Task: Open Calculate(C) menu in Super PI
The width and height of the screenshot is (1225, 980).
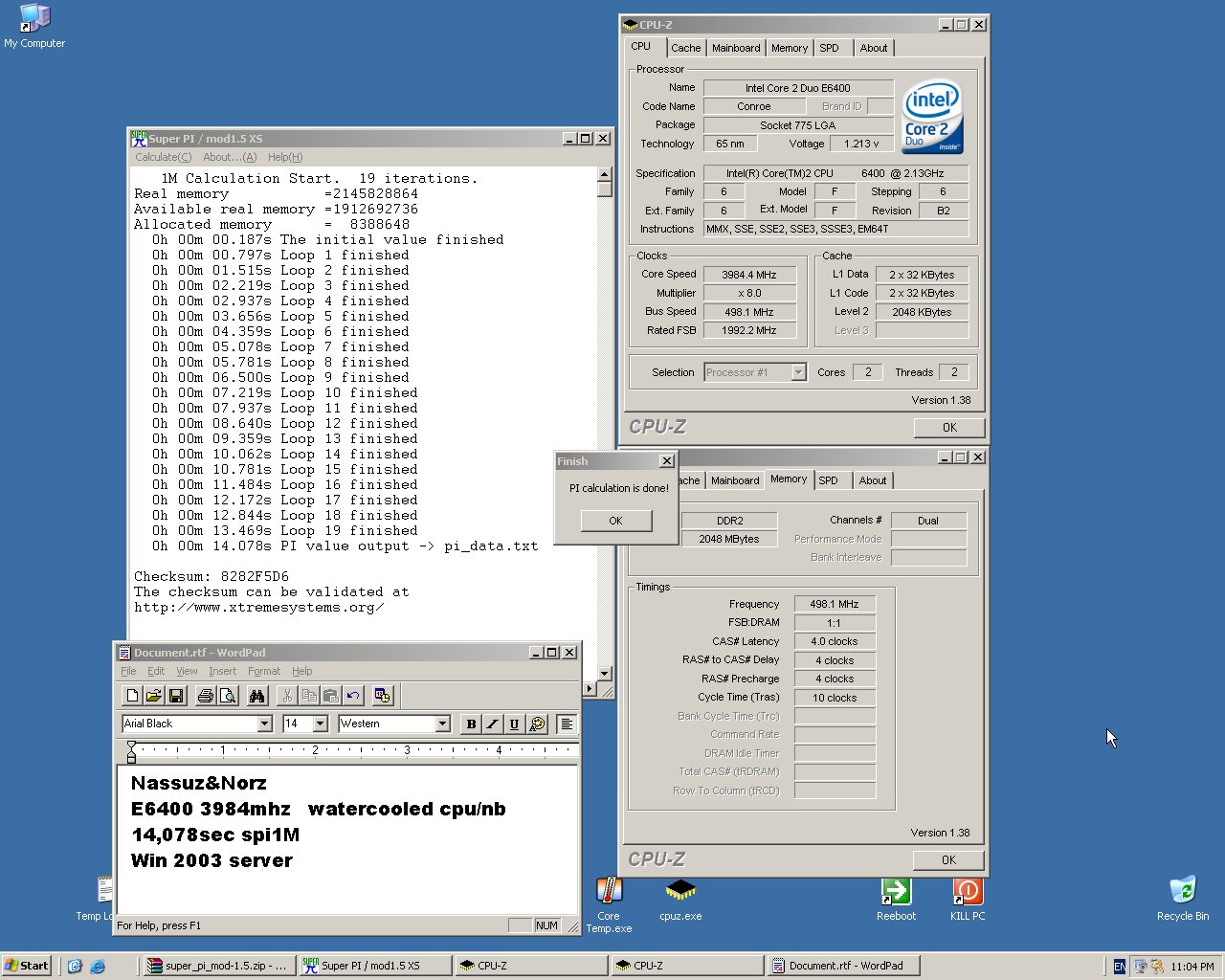Action: (163, 157)
